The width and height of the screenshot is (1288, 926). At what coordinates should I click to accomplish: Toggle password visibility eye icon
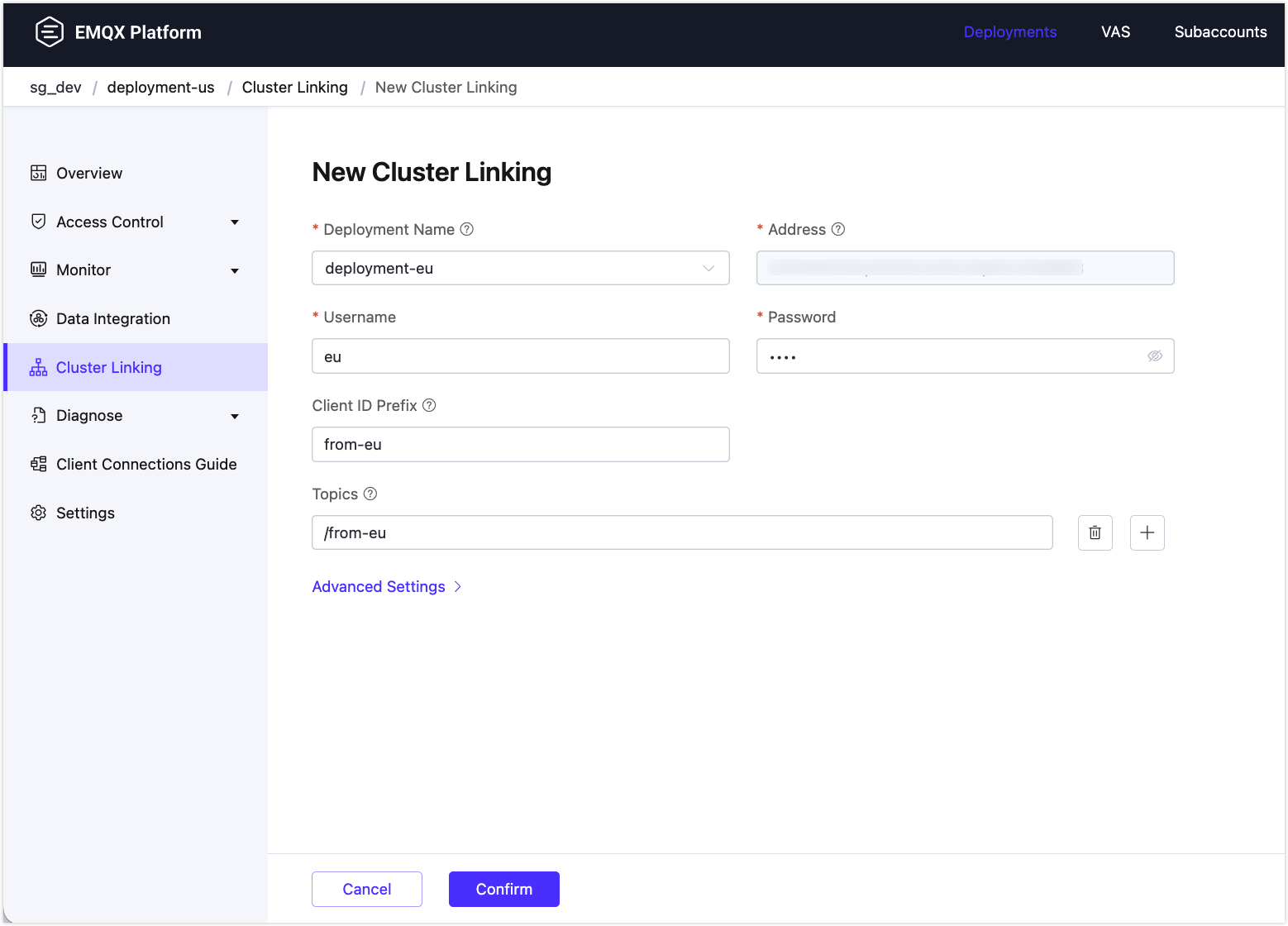click(x=1155, y=356)
